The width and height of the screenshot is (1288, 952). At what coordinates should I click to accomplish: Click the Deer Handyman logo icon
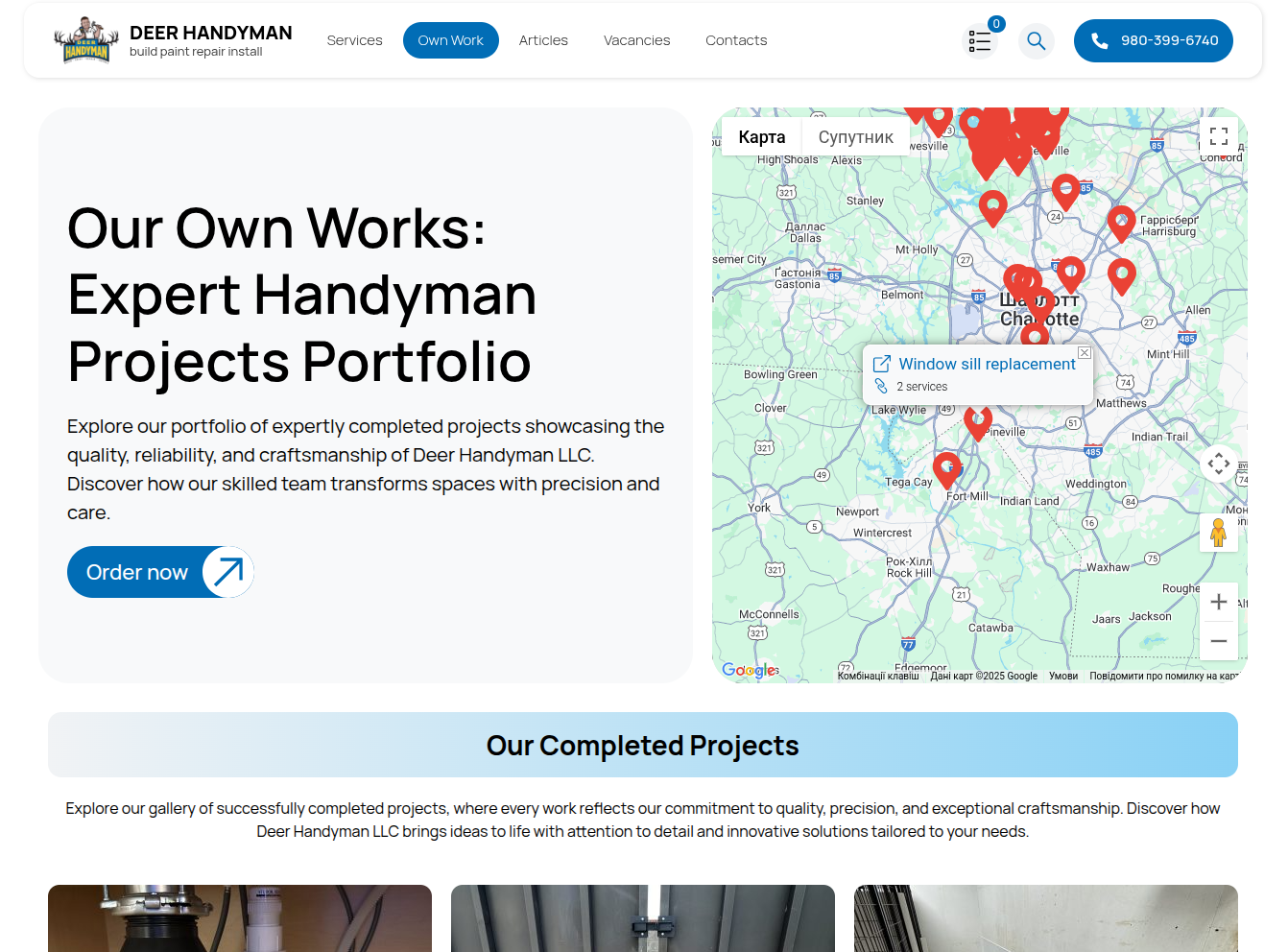86,40
